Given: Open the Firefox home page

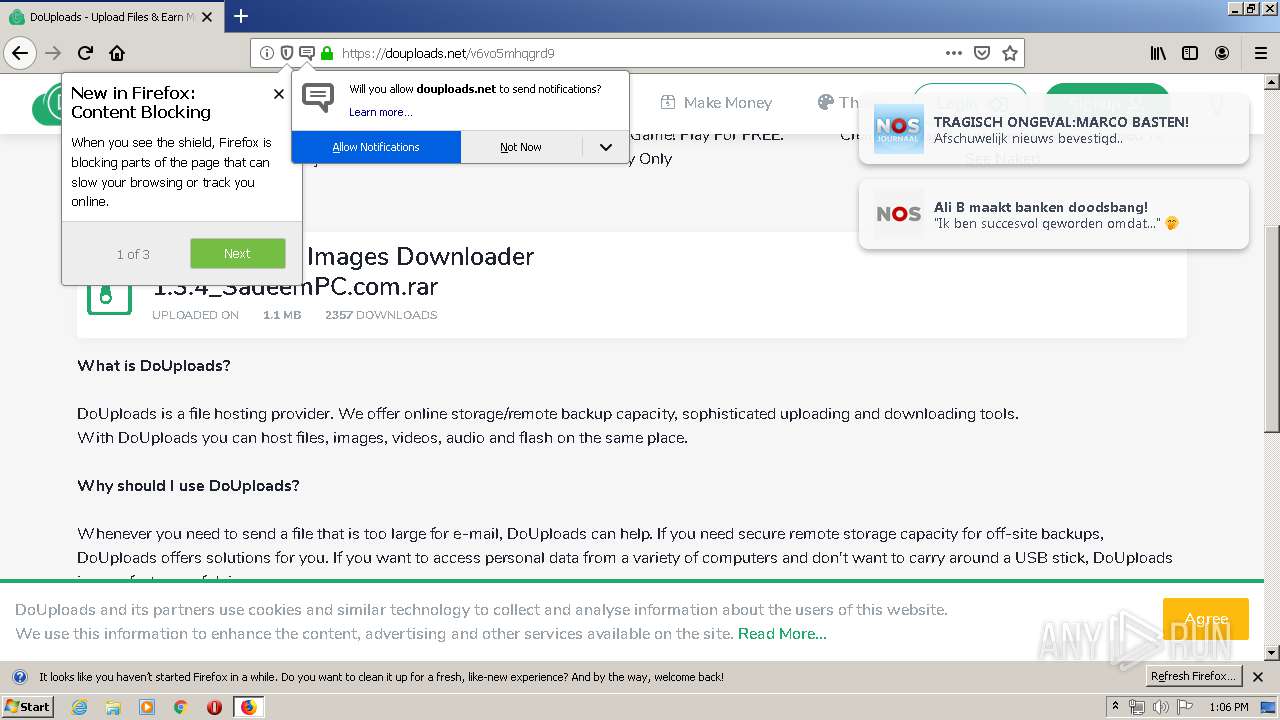Looking at the screenshot, I should (117, 53).
